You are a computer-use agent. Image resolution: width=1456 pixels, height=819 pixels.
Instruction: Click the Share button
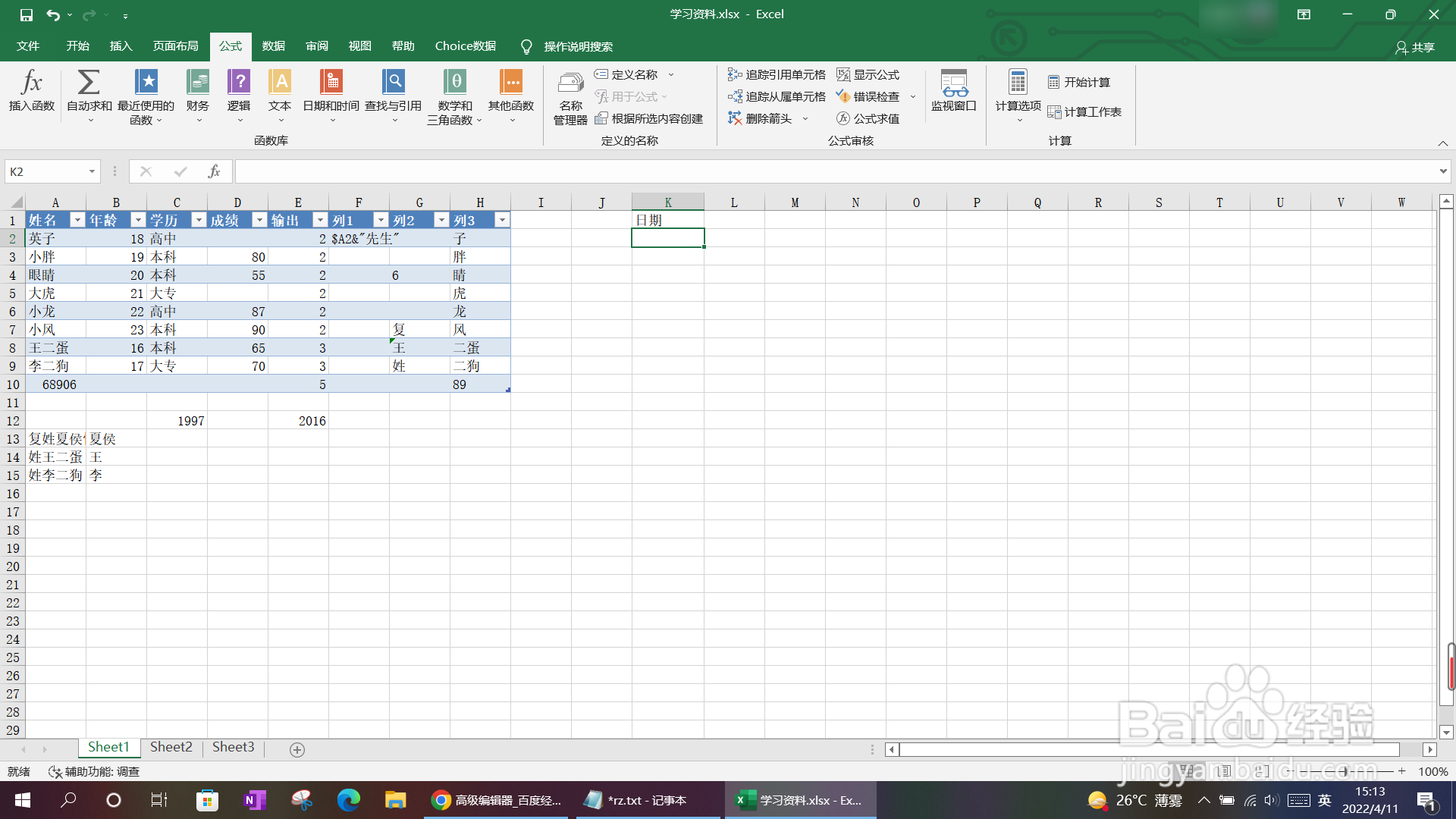[x=1415, y=47]
